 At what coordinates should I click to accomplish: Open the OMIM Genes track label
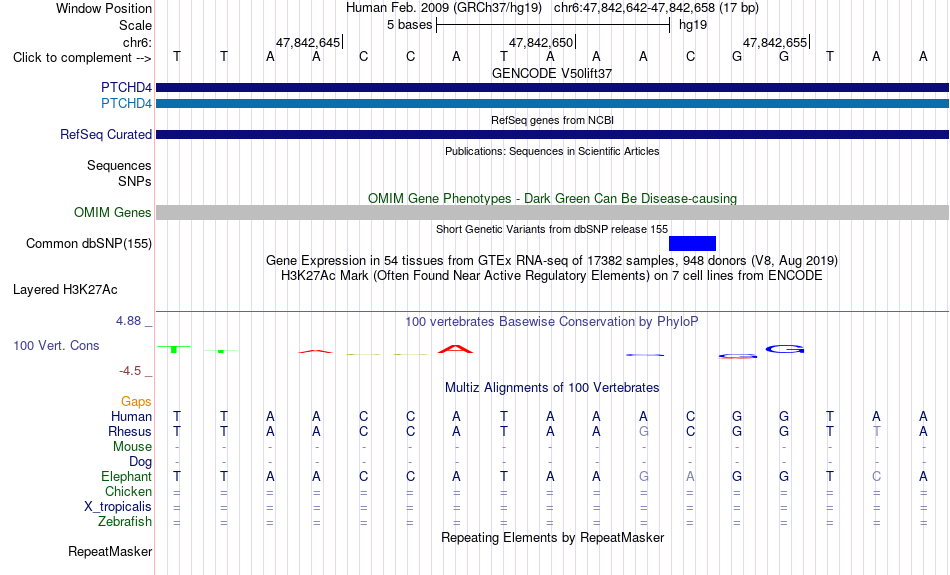tap(112, 213)
